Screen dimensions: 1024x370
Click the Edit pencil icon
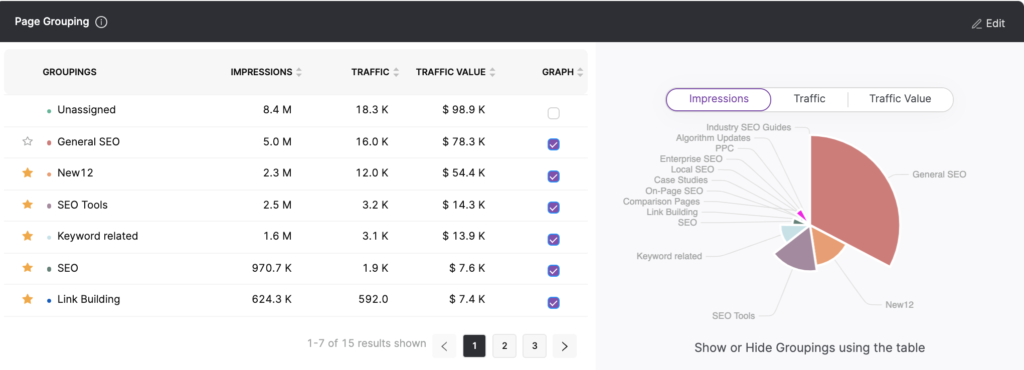(977, 23)
